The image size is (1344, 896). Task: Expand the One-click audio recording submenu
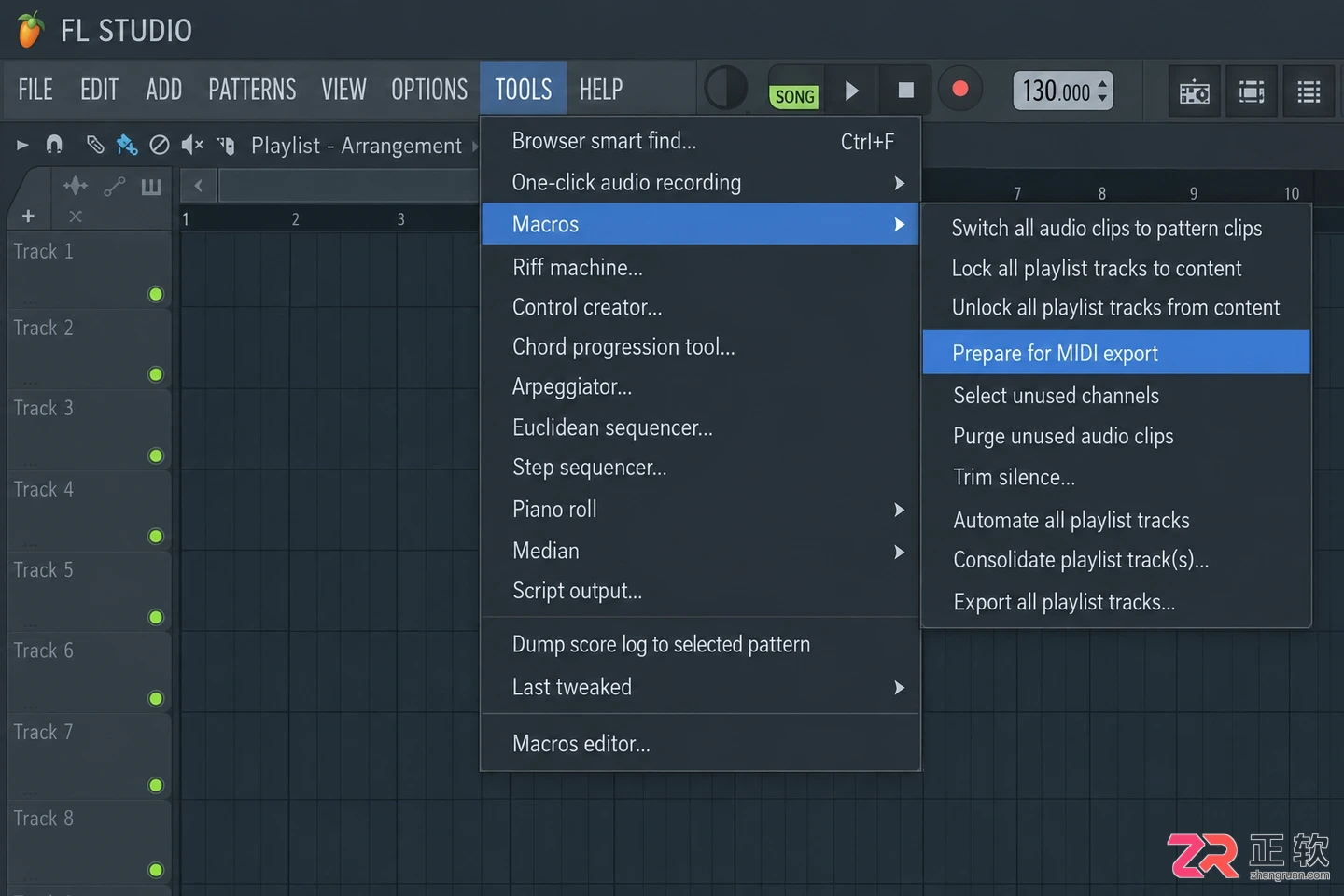tap(700, 183)
